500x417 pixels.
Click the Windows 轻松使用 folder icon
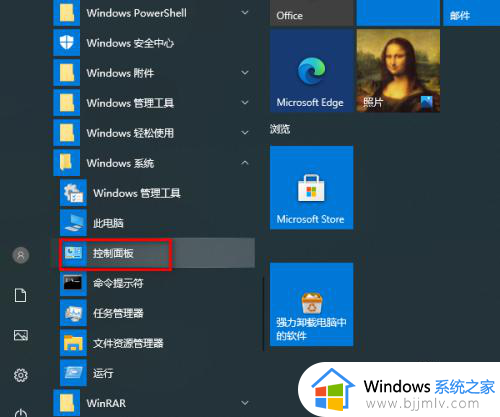(67, 133)
